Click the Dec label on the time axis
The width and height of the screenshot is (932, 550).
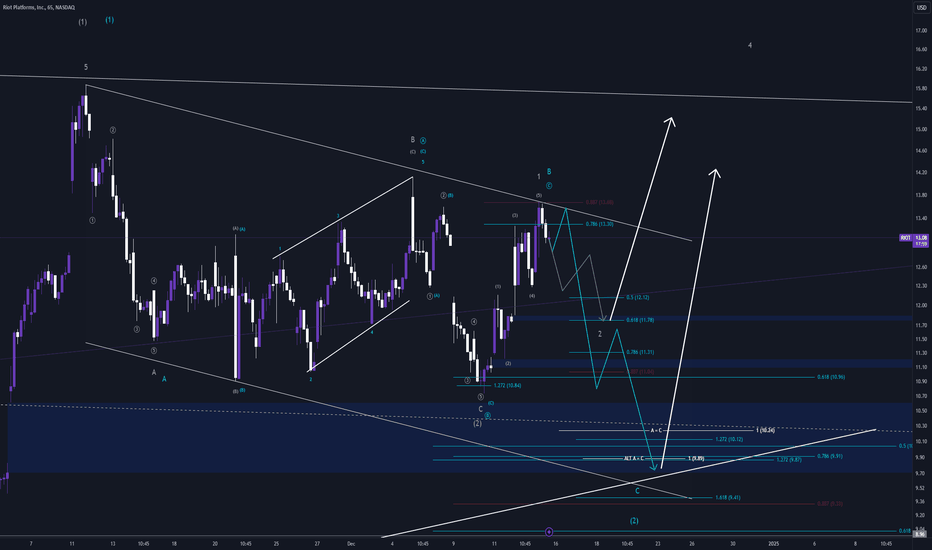[351, 543]
